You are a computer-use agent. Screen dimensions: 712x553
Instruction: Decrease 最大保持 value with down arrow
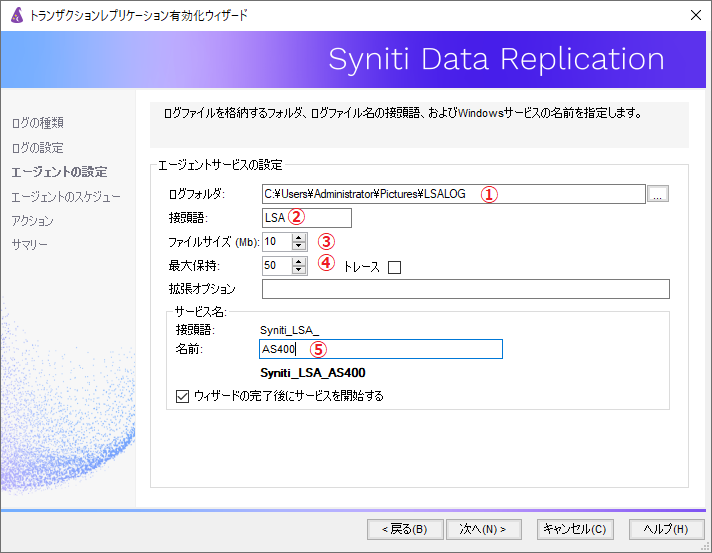[299, 270]
